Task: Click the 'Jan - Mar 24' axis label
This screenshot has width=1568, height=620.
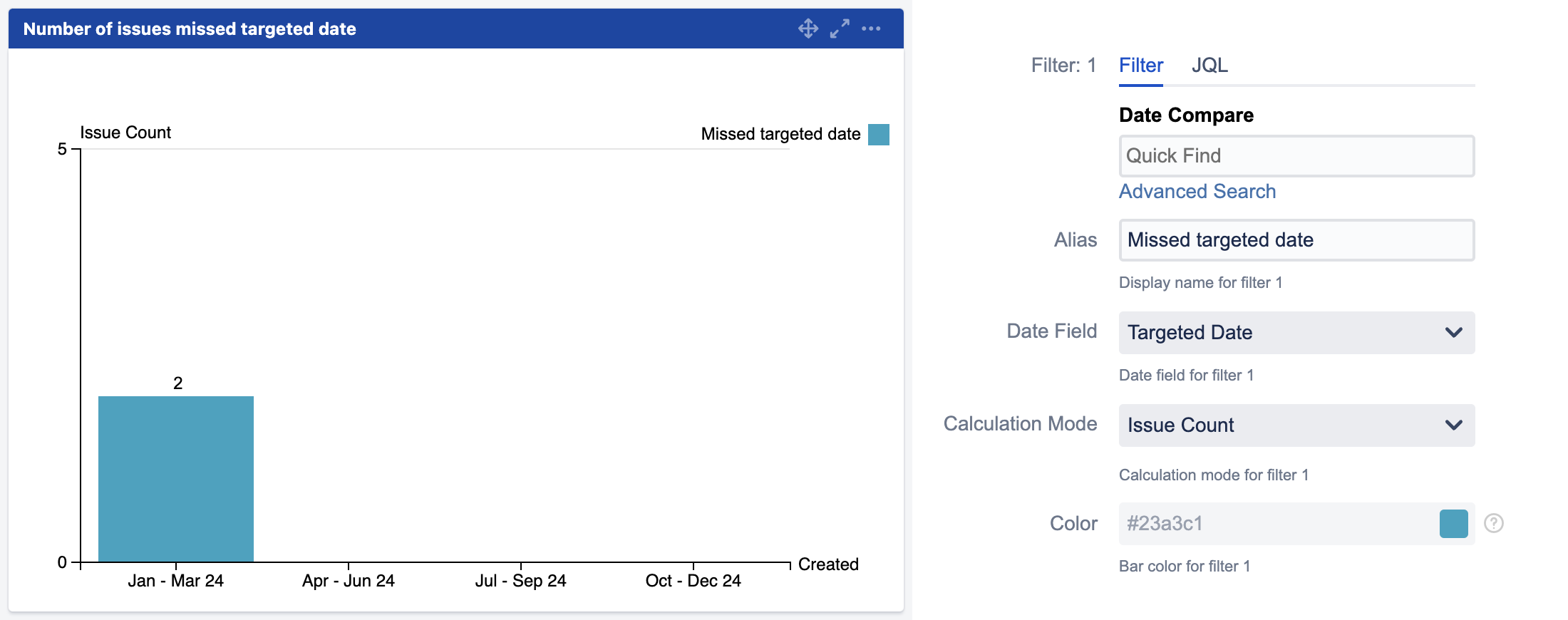Action: 175,581
